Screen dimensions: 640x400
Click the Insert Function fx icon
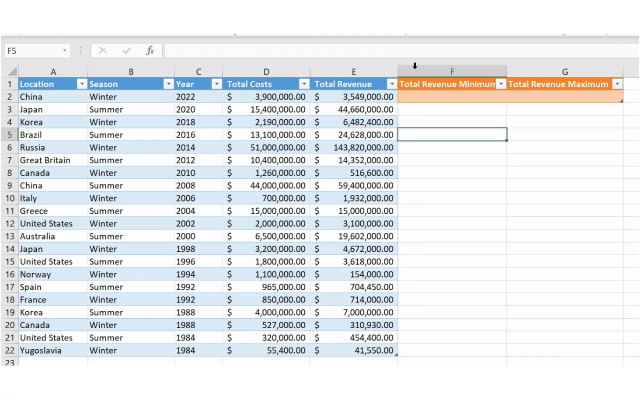pos(150,51)
